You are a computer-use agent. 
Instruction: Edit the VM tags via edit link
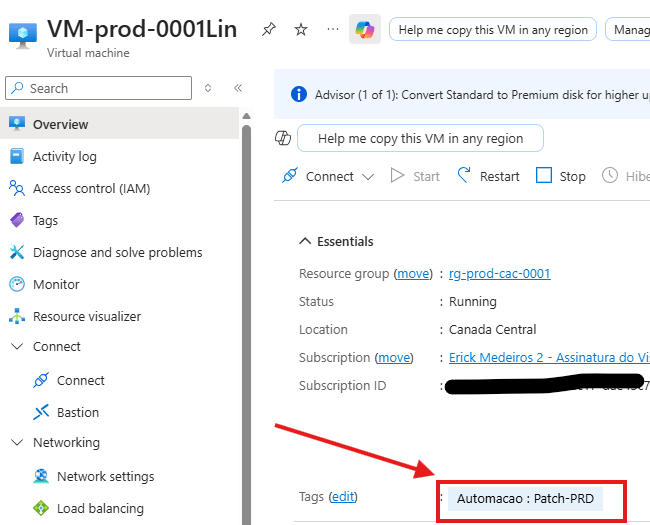coord(343,497)
